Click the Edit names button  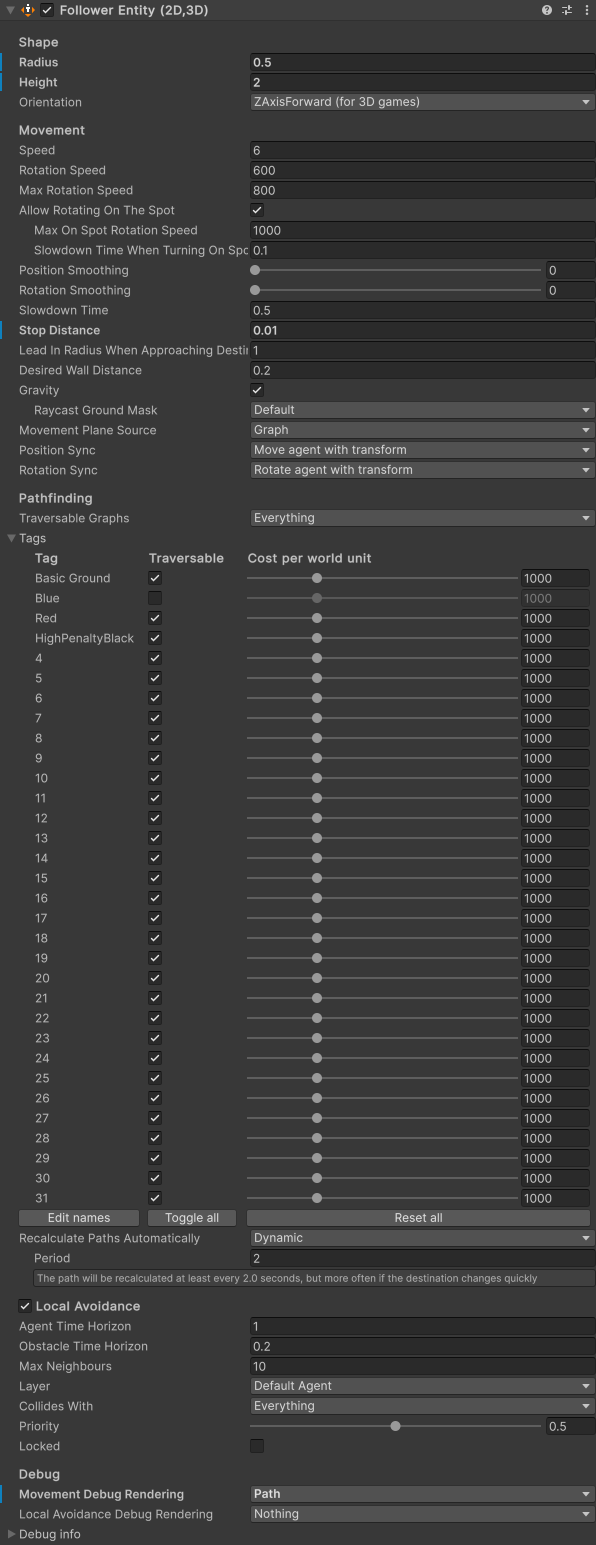coord(79,1218)
